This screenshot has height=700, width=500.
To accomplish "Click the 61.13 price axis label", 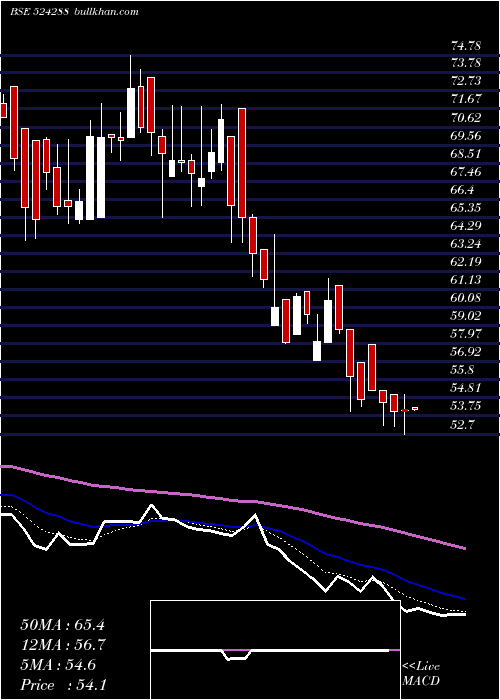I will tap(466, 280).
